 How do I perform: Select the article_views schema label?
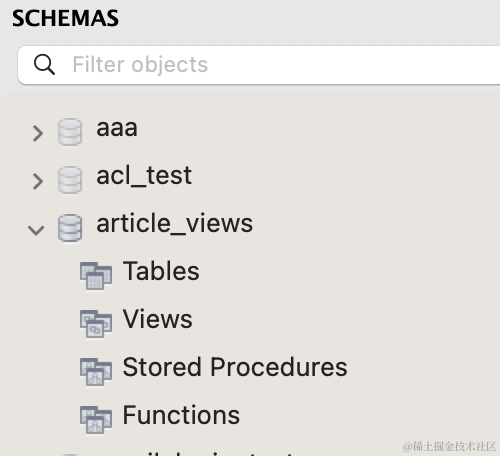(174, 224)
